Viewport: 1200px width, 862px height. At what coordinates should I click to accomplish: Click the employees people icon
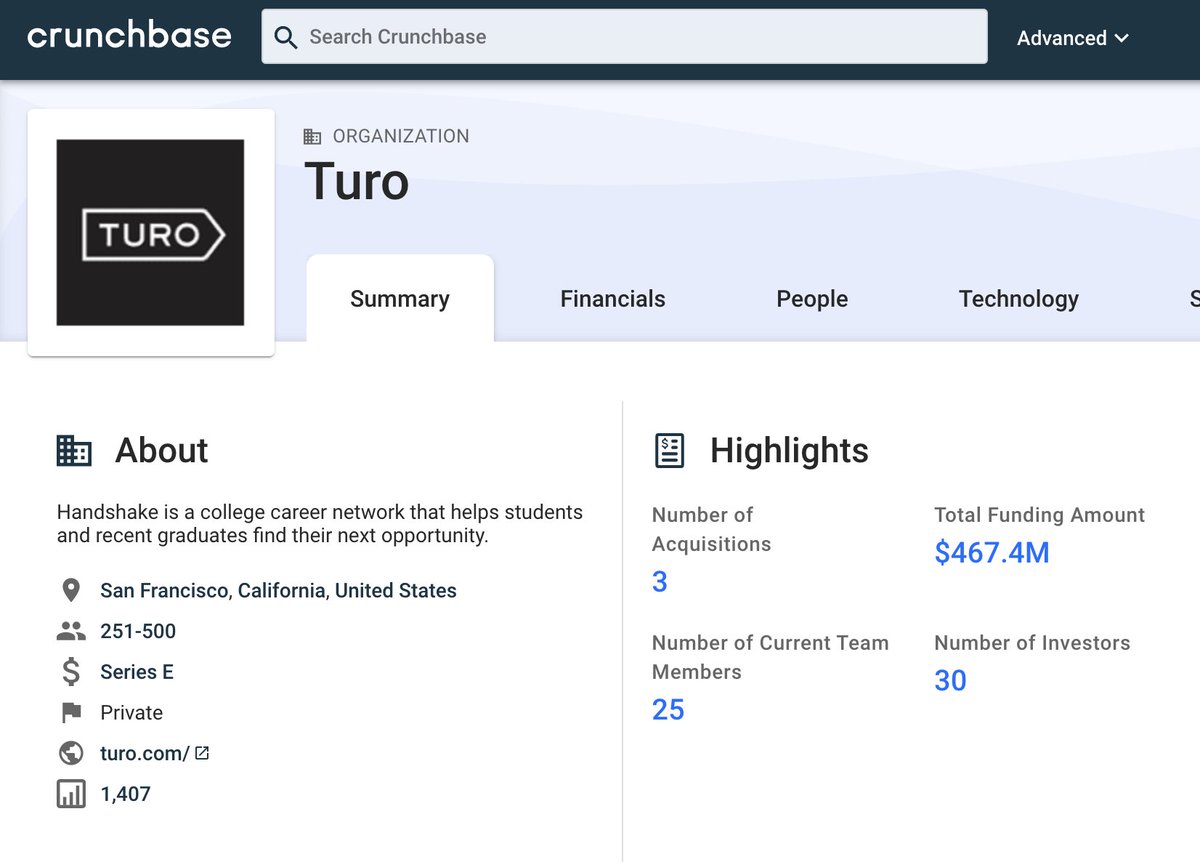[x=71, y=631]
